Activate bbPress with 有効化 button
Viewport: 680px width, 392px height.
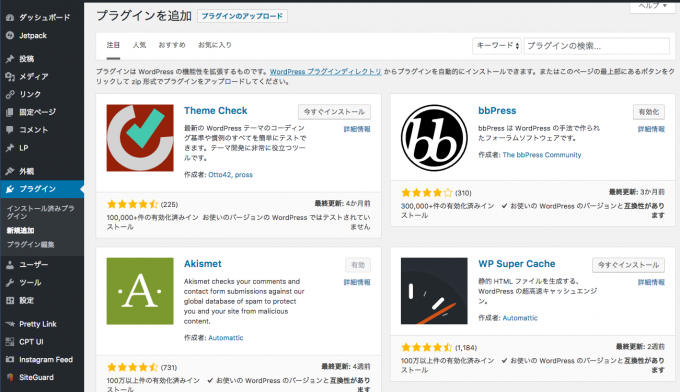(649, 112)
